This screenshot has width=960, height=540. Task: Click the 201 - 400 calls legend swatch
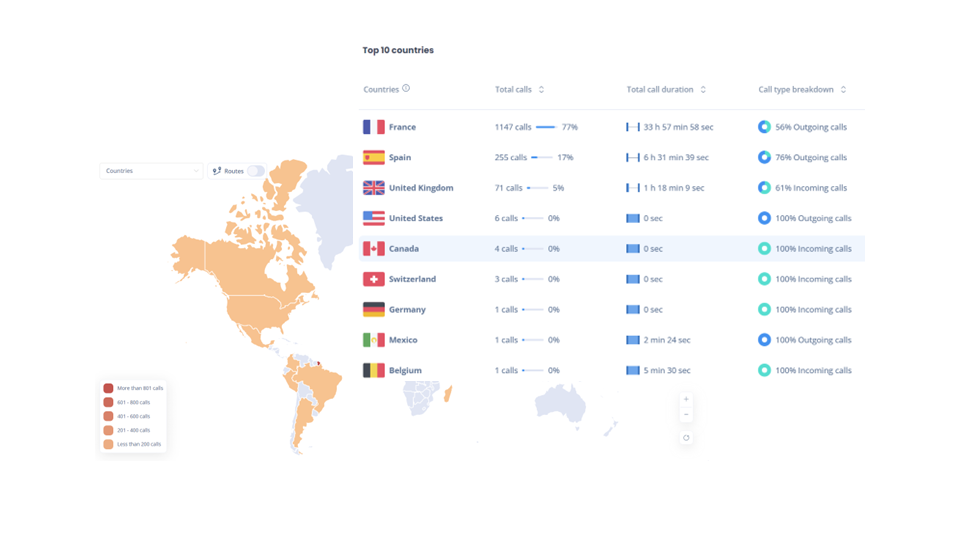108,430
